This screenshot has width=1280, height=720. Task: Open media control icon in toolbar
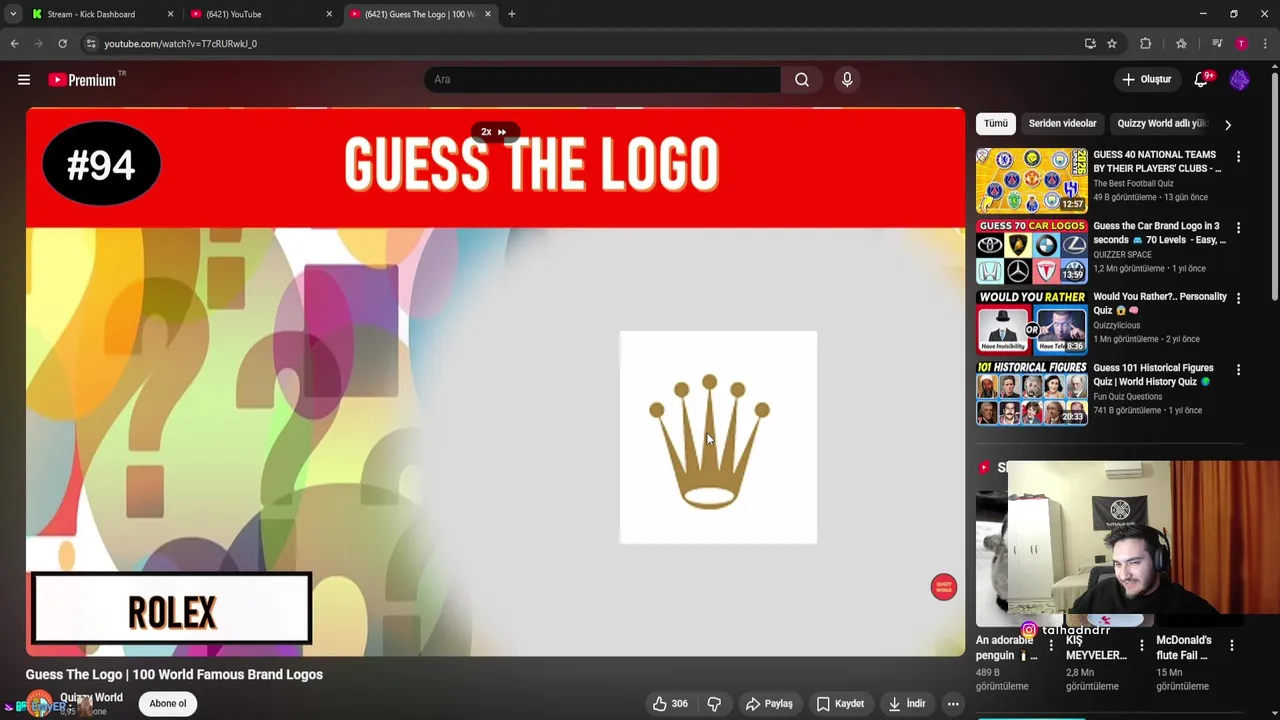point(1217,43)
